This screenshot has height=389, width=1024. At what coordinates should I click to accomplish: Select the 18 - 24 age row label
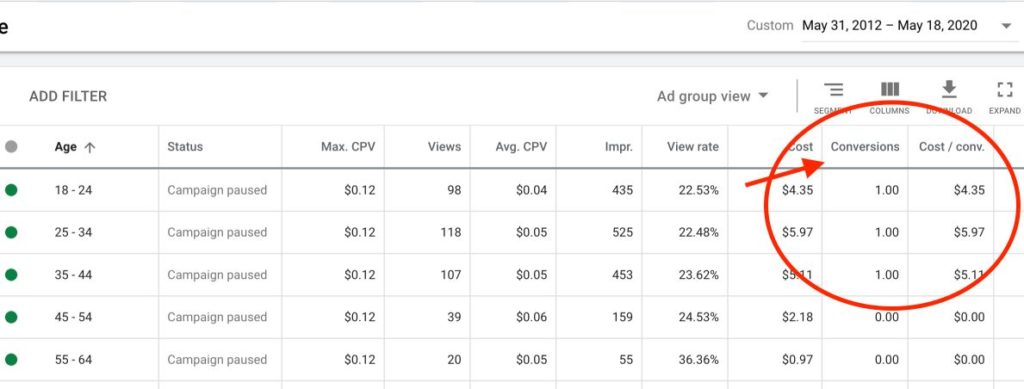pos(73,190)
